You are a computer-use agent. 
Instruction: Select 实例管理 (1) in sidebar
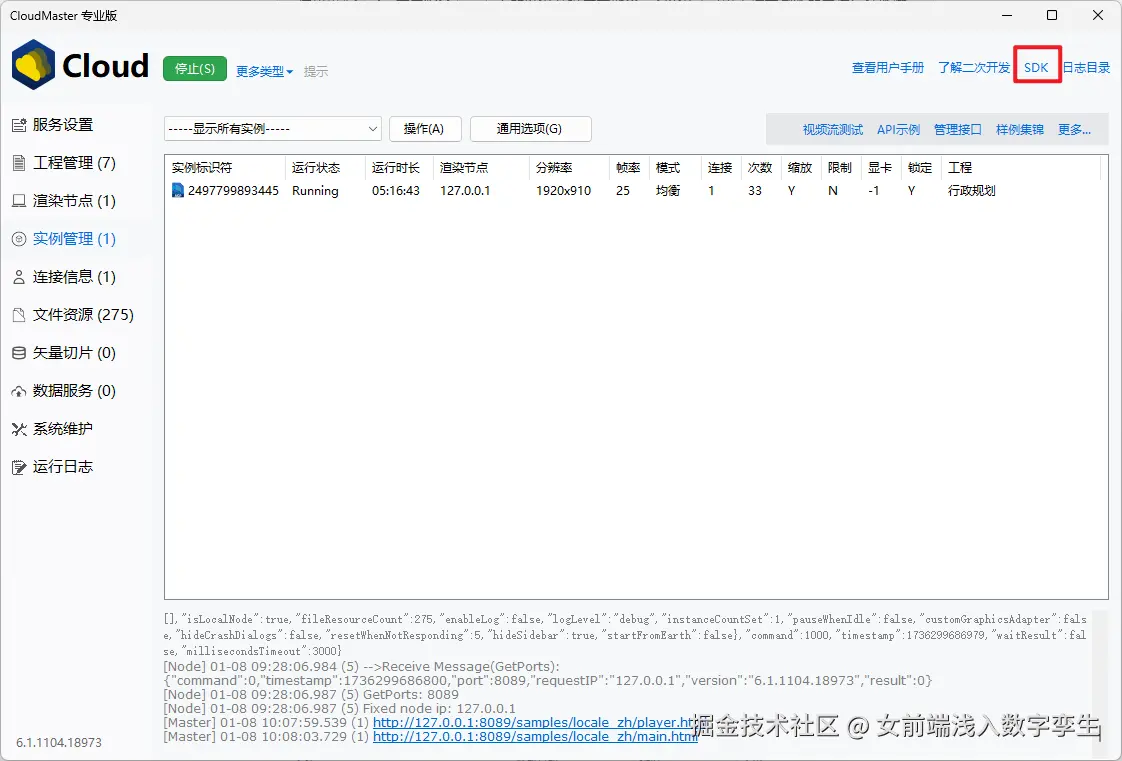point(74,239)
